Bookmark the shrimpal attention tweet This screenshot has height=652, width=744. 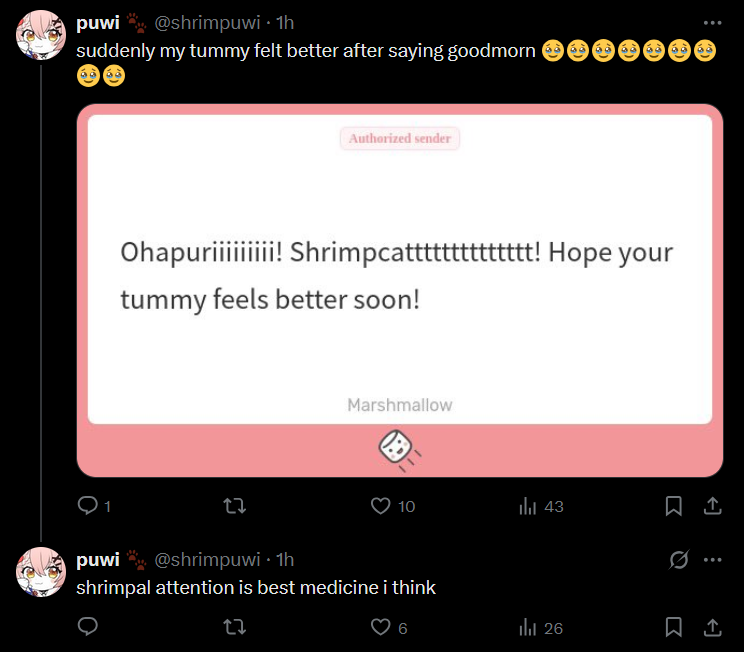(x=674, y=627)
